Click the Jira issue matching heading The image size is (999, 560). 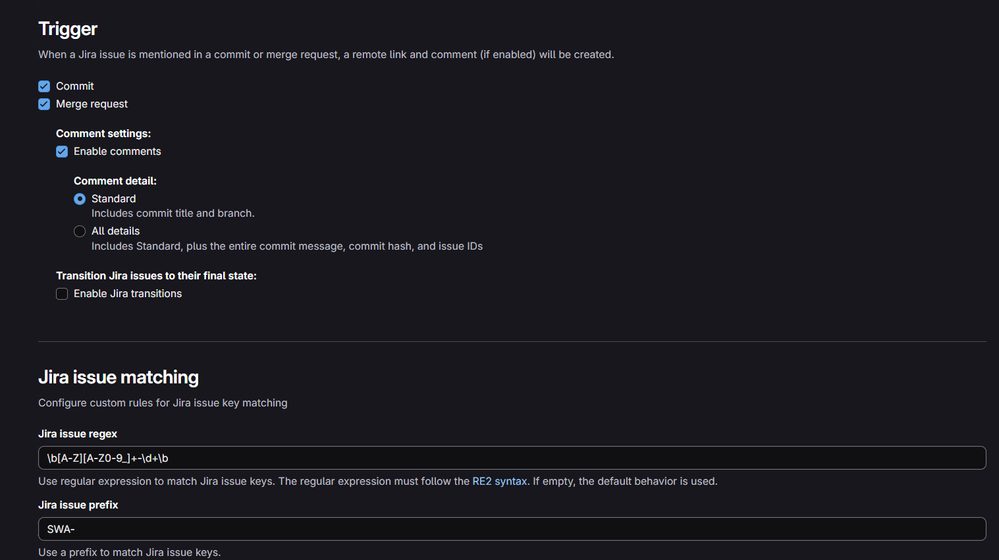pos(119,377)
